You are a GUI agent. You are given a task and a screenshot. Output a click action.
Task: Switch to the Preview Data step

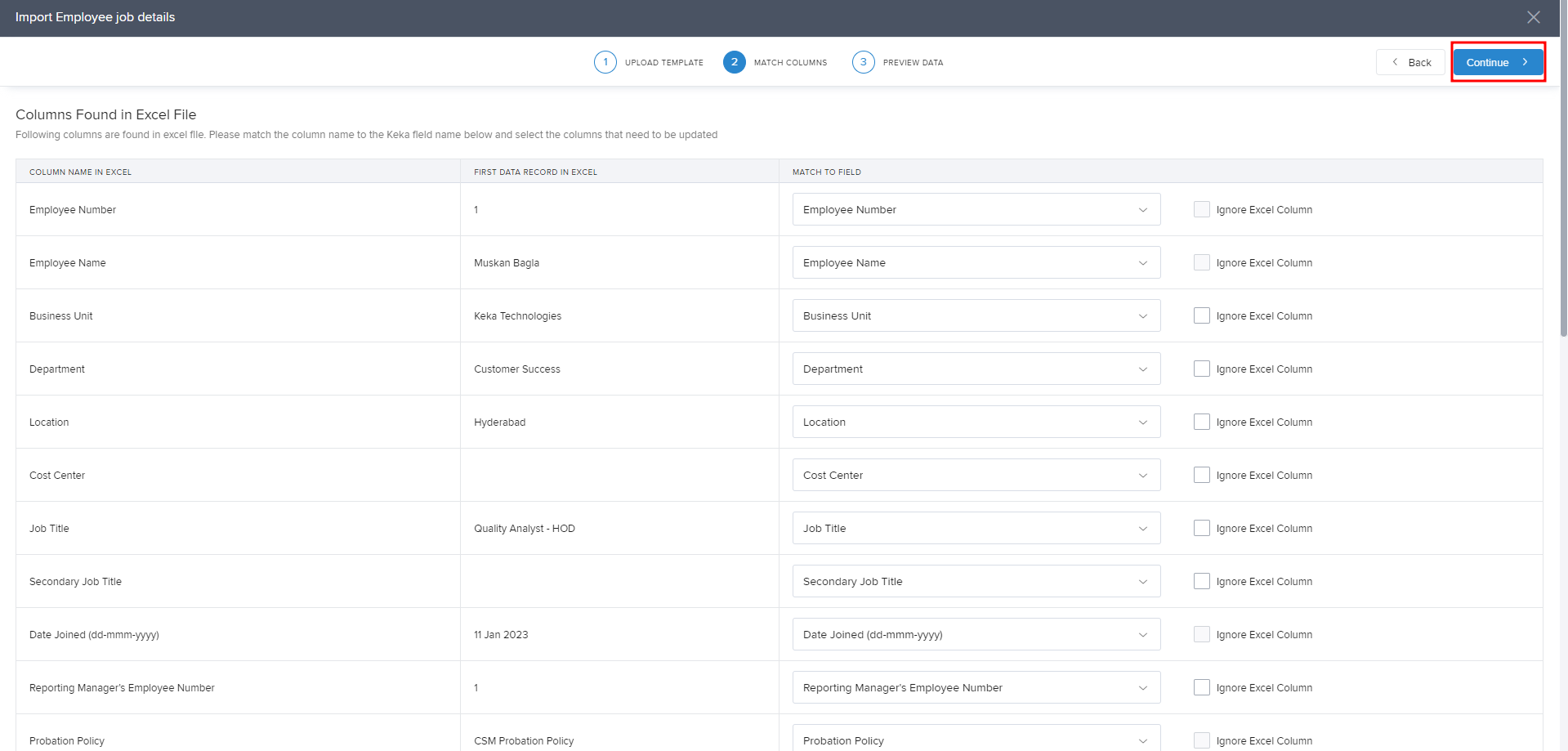pos(913,63)
